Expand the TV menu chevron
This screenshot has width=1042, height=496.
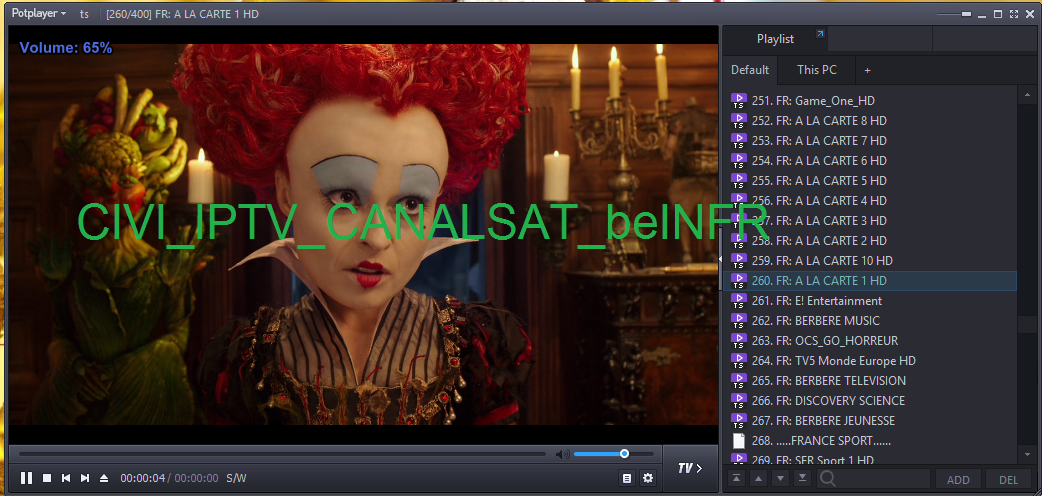coord(690,468)
